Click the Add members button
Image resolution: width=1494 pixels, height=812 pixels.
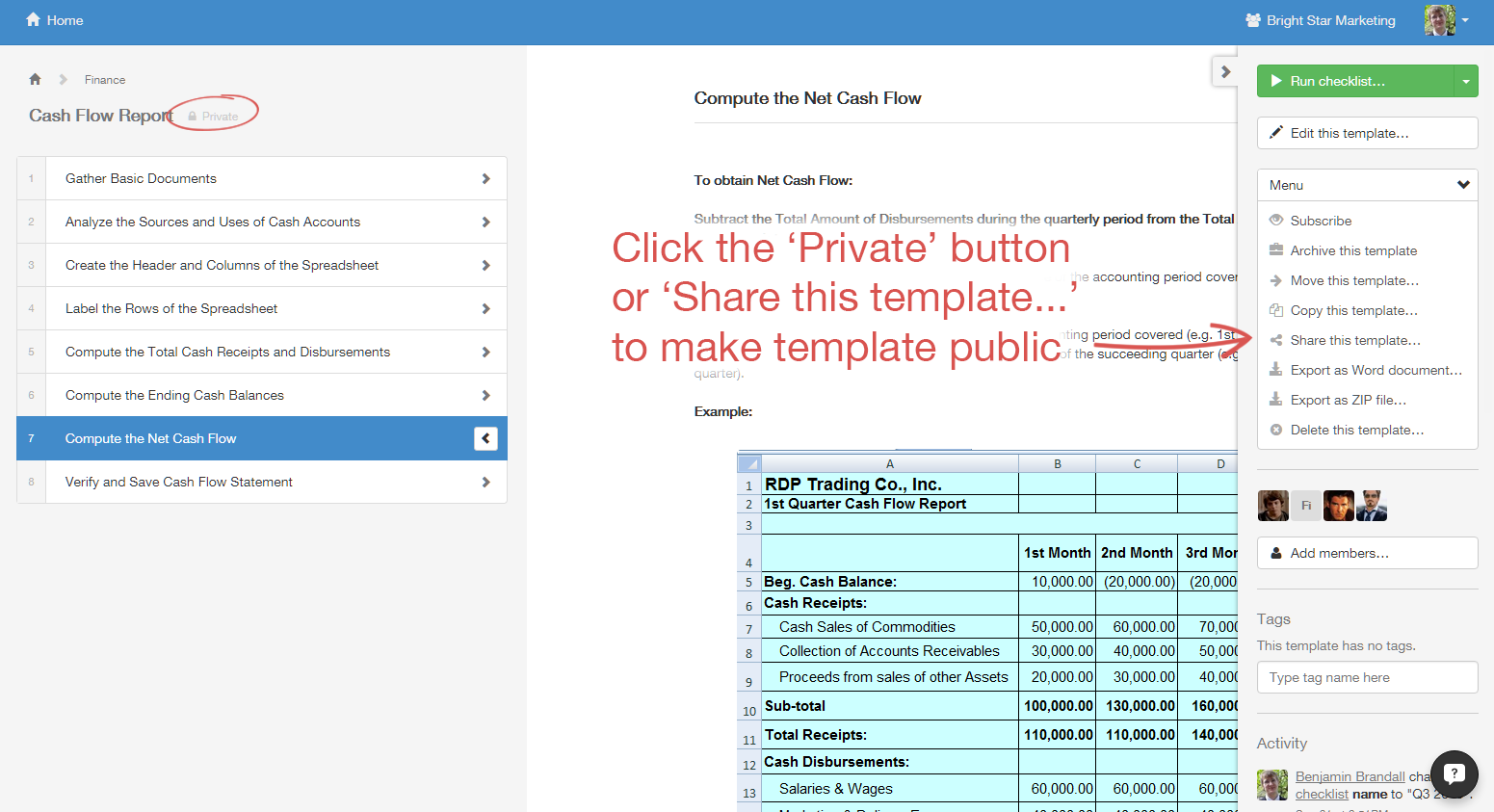pos(1367,553)
